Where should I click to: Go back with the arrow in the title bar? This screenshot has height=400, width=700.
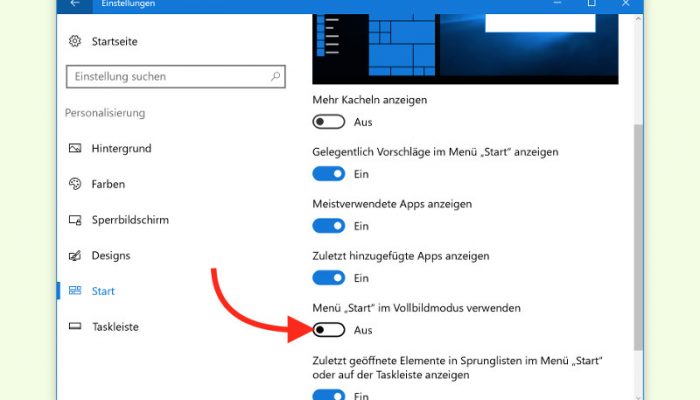click(x=75, y=4)
